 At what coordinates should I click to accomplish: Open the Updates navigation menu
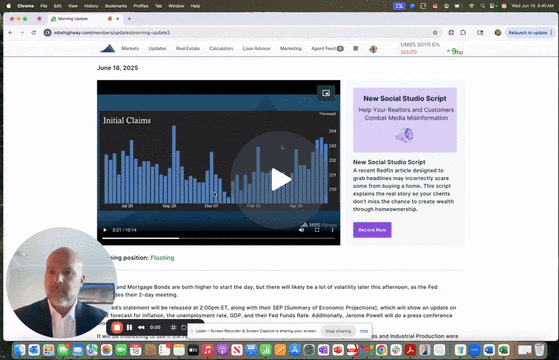coord(157,48)
